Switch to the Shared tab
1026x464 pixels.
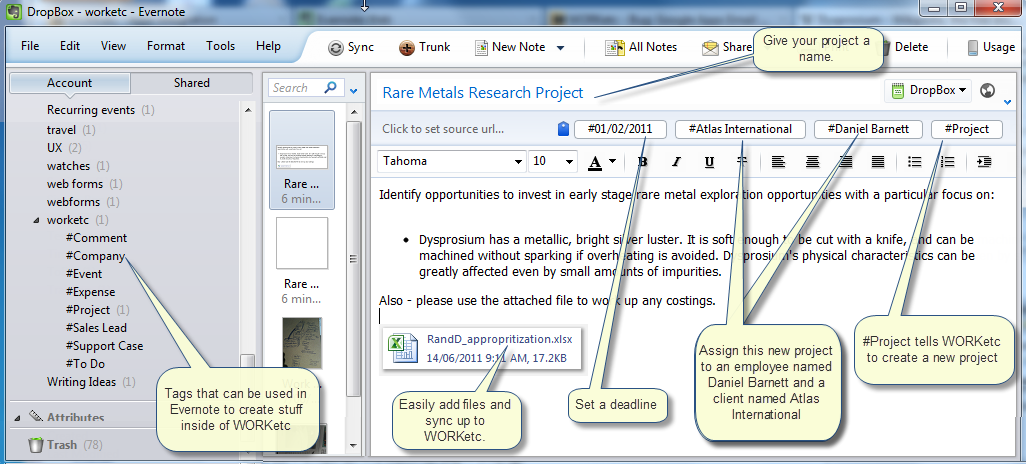click(x=192, y=83)
